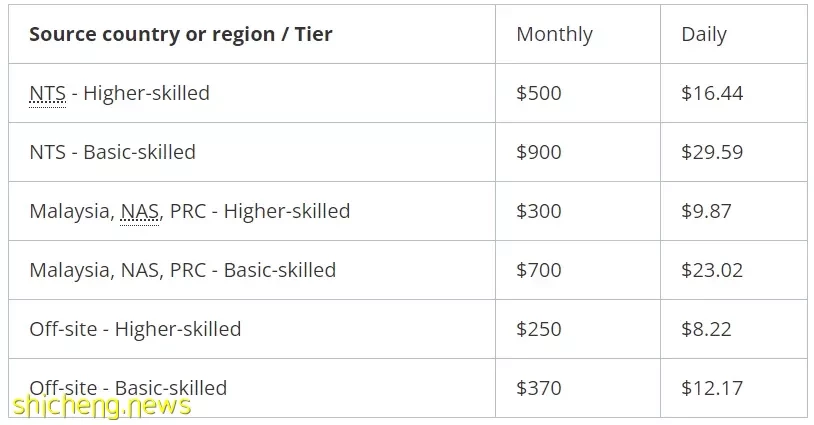Image resolution: width=814 pixels, height=425 pixels.
Task: Click the Daily column header
Action: pyautogui.click(x=704, y=34)
